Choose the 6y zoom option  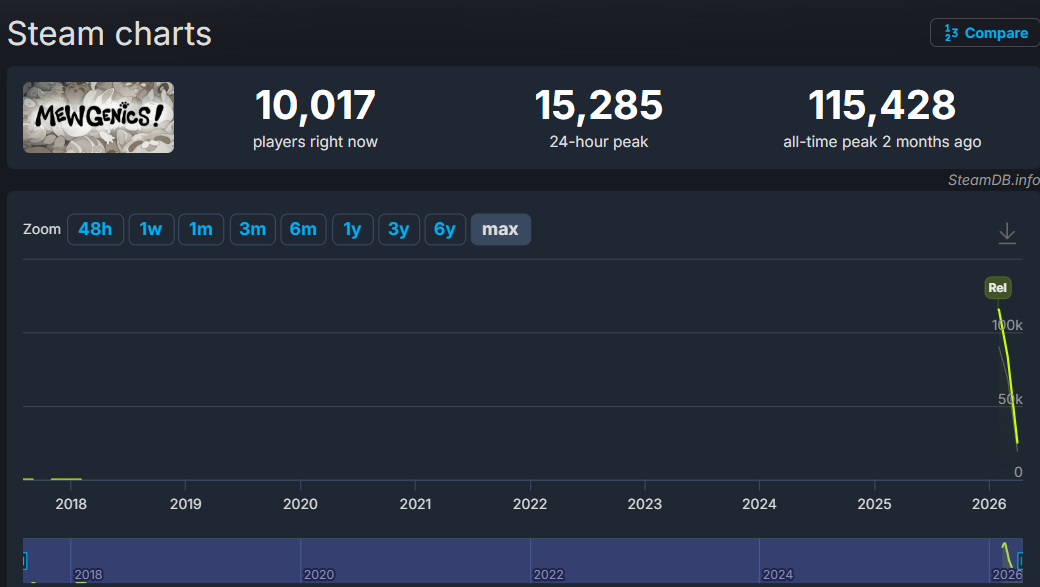pos(445,229)
